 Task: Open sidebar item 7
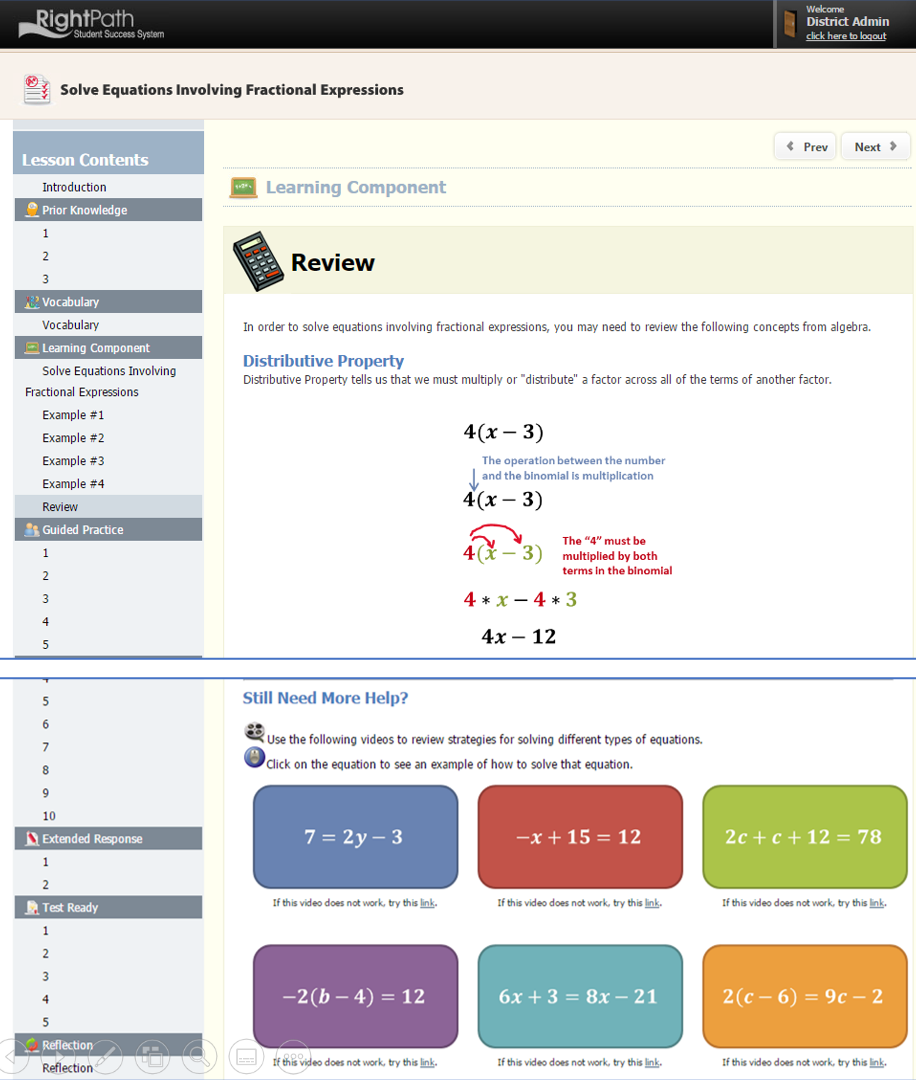(45, 747)
